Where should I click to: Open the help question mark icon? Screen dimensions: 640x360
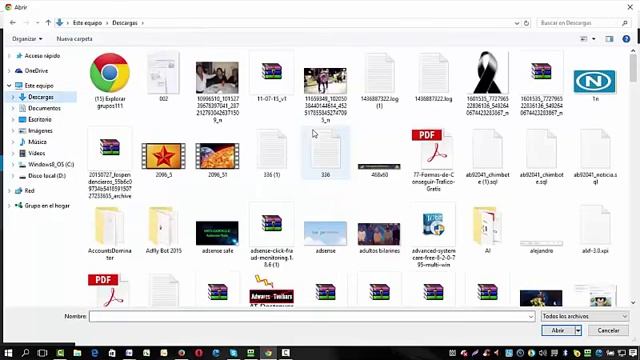tap(626, 39)
